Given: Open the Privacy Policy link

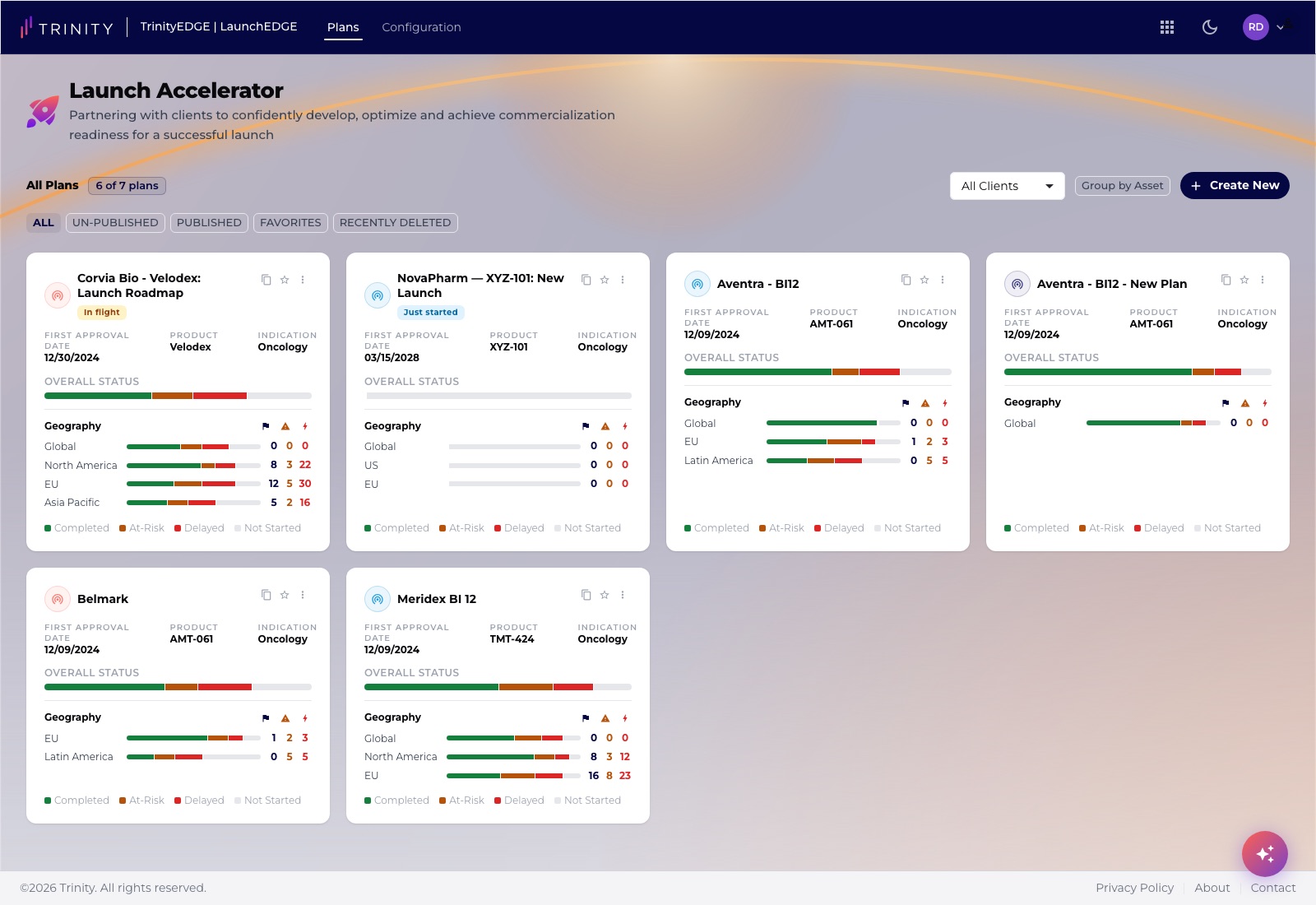Looking at the screenshot, I should tap(1134, 888).
